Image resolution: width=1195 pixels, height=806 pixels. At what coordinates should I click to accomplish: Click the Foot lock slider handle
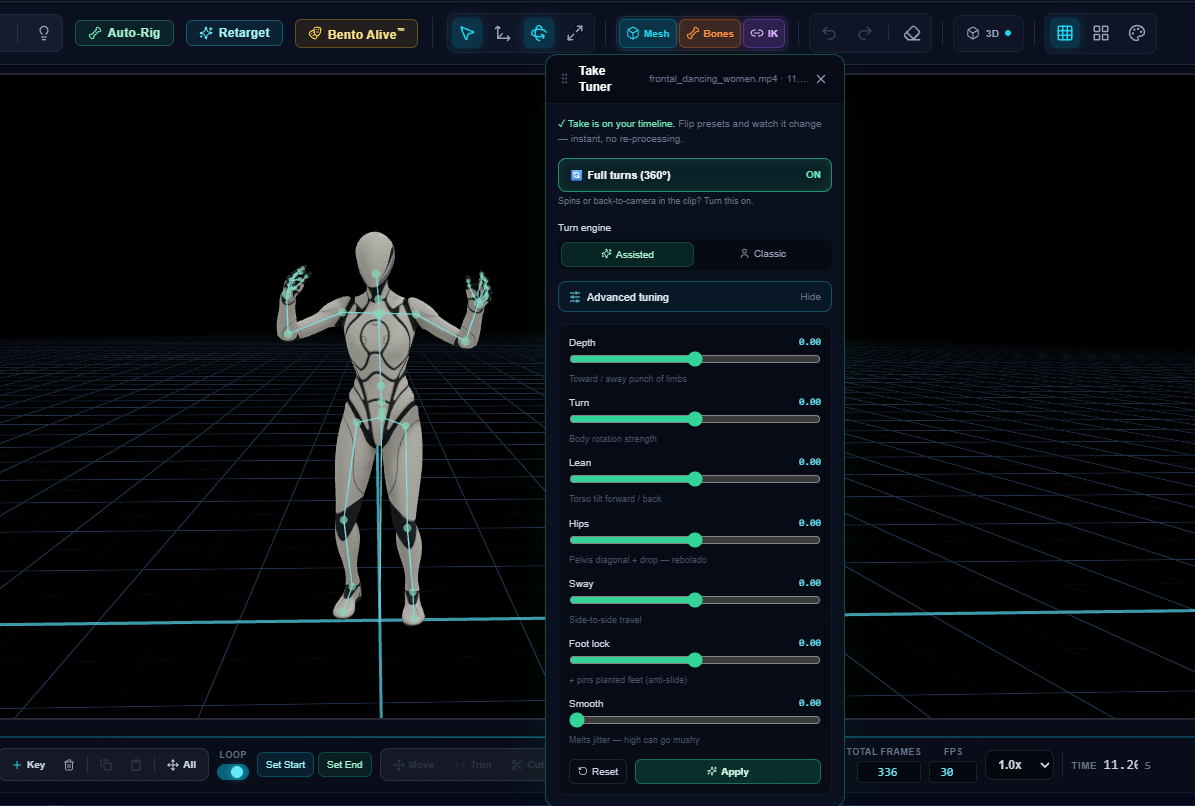[x=694, y=660]
